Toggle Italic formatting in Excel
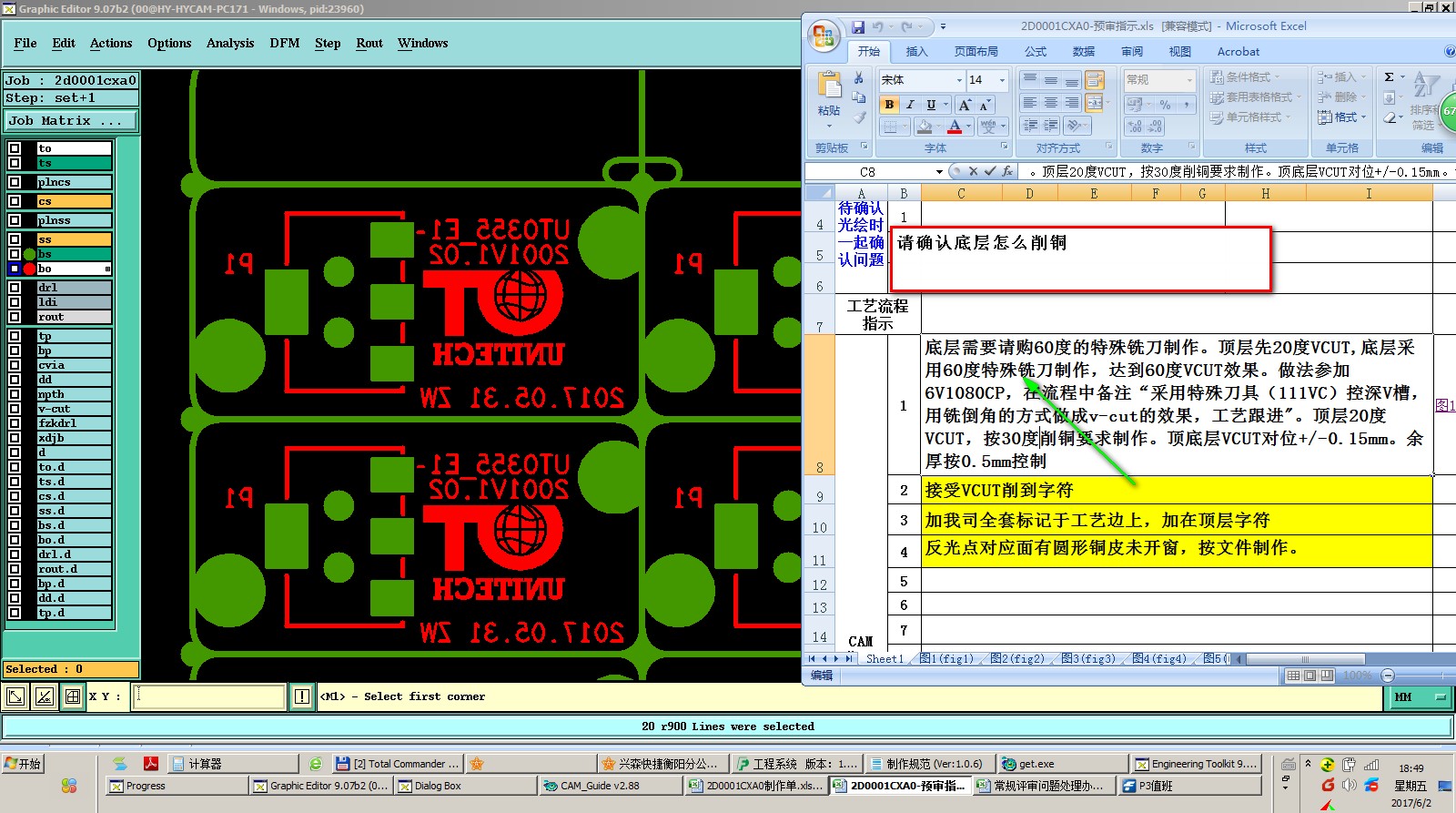Viewport: 1456px width, 813px height. point(910,105)
